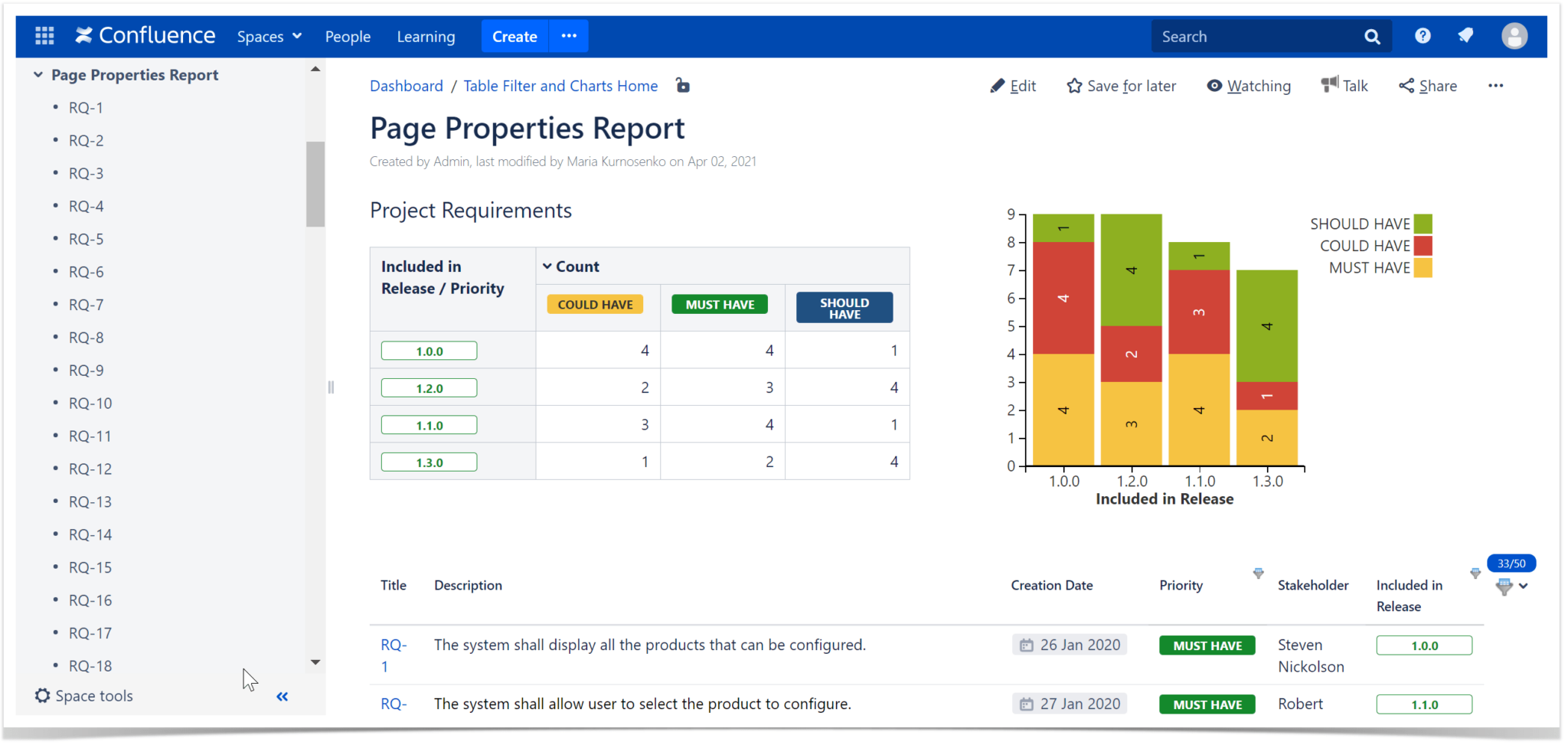Select the Edit pencil icon
This screenshot has height=745, width=1568.
tap(999, 86)
